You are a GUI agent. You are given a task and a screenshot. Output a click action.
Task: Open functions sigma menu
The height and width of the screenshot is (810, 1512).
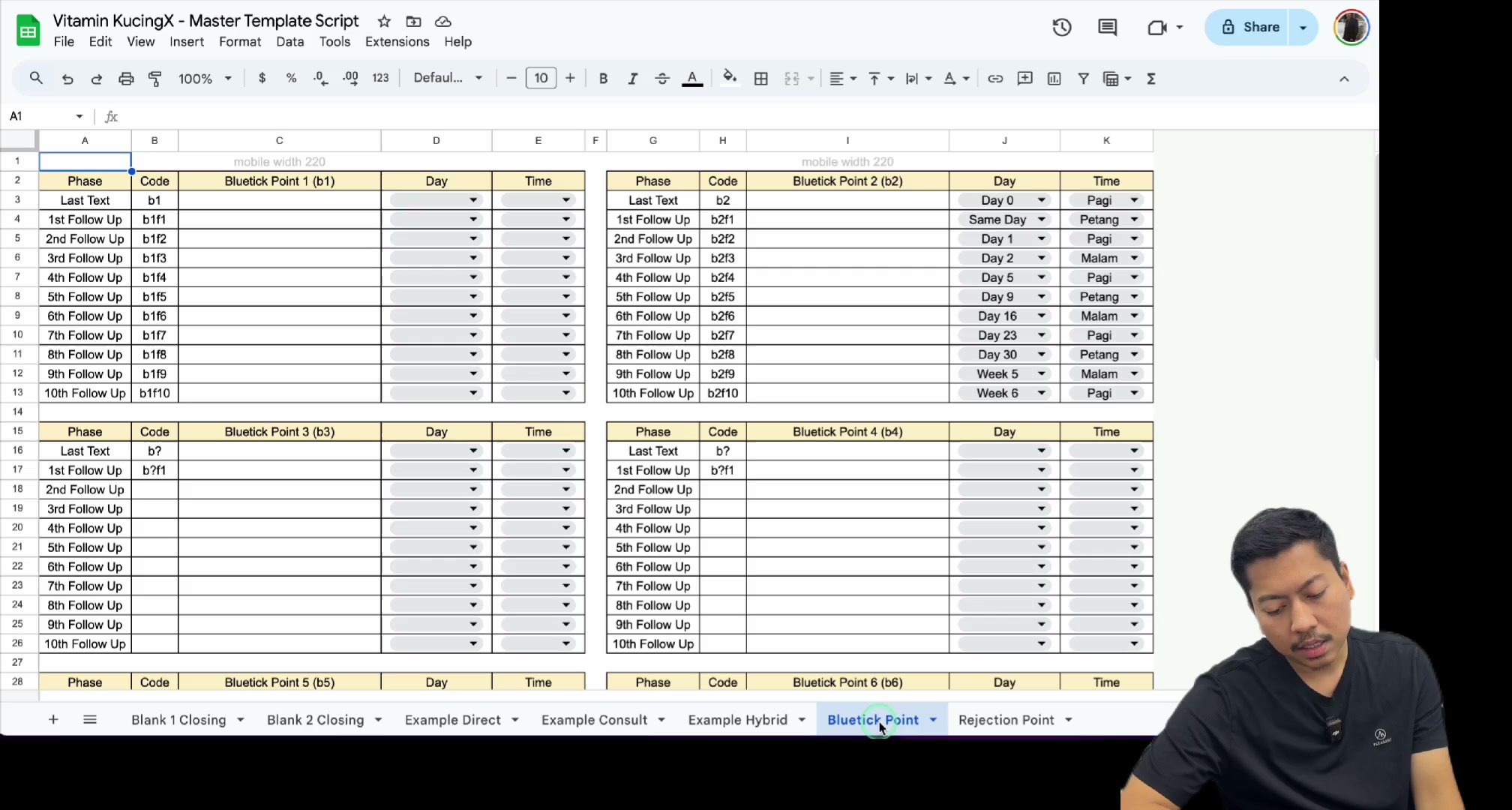pyautogui.click(x=1151, y=78)
